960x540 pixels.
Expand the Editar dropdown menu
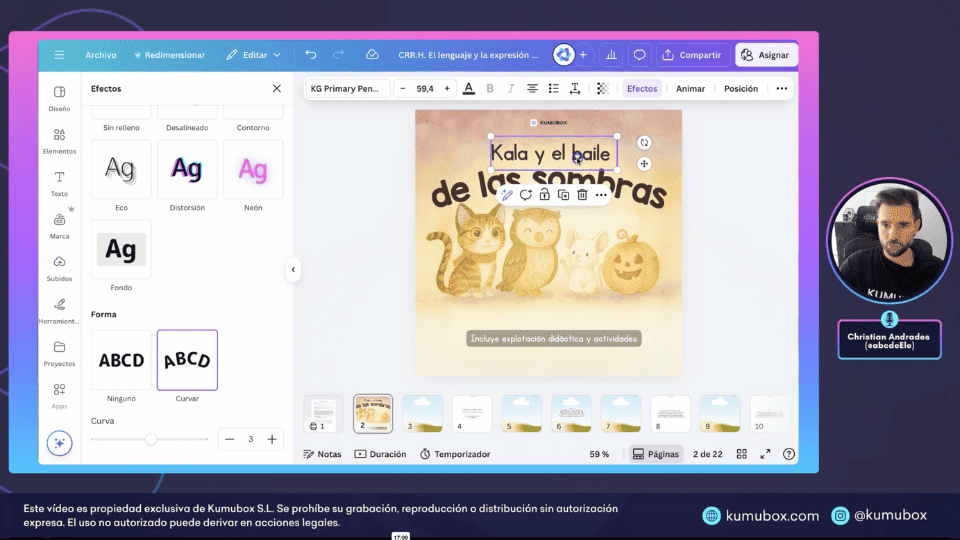click(253, 55)
